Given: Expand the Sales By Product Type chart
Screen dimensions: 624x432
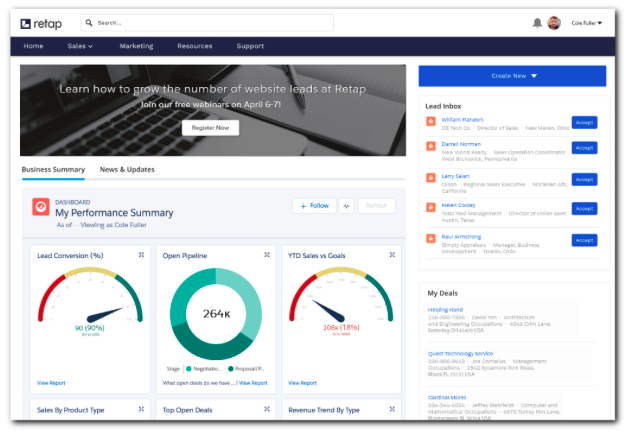Looking at the screenshot, I should pos(141,409).
